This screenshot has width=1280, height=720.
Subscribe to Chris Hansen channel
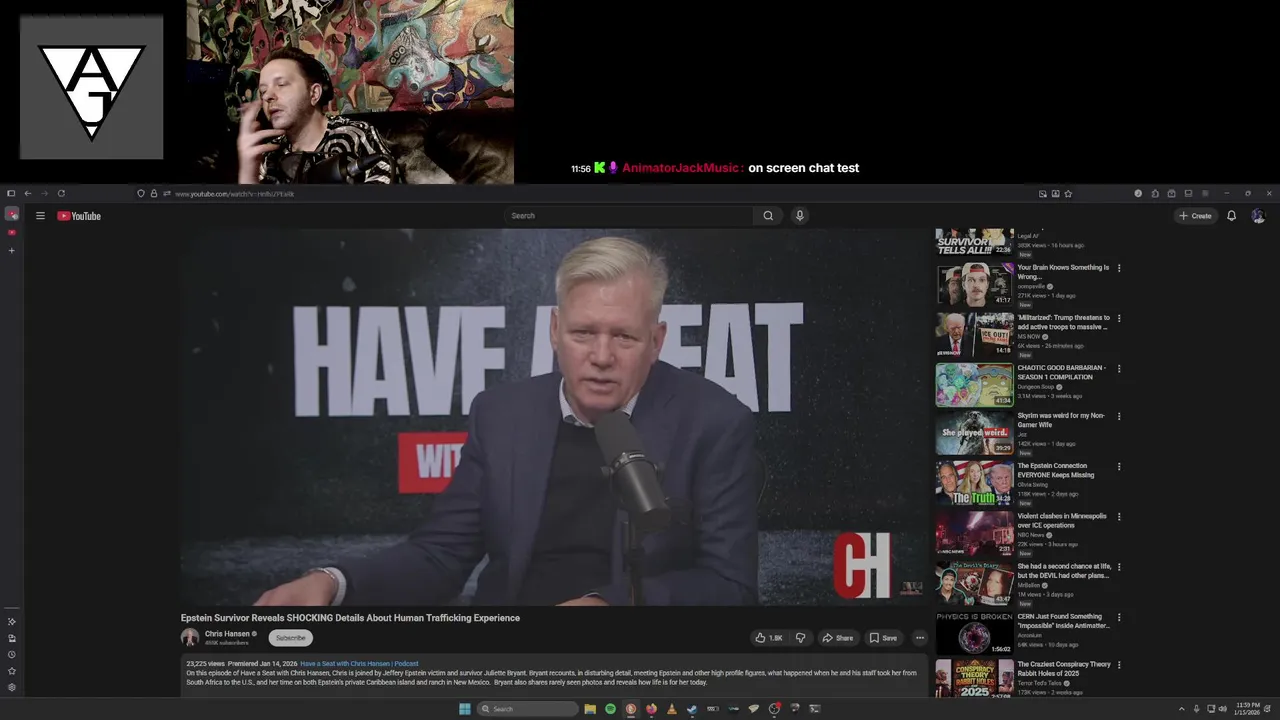(290, 638)
